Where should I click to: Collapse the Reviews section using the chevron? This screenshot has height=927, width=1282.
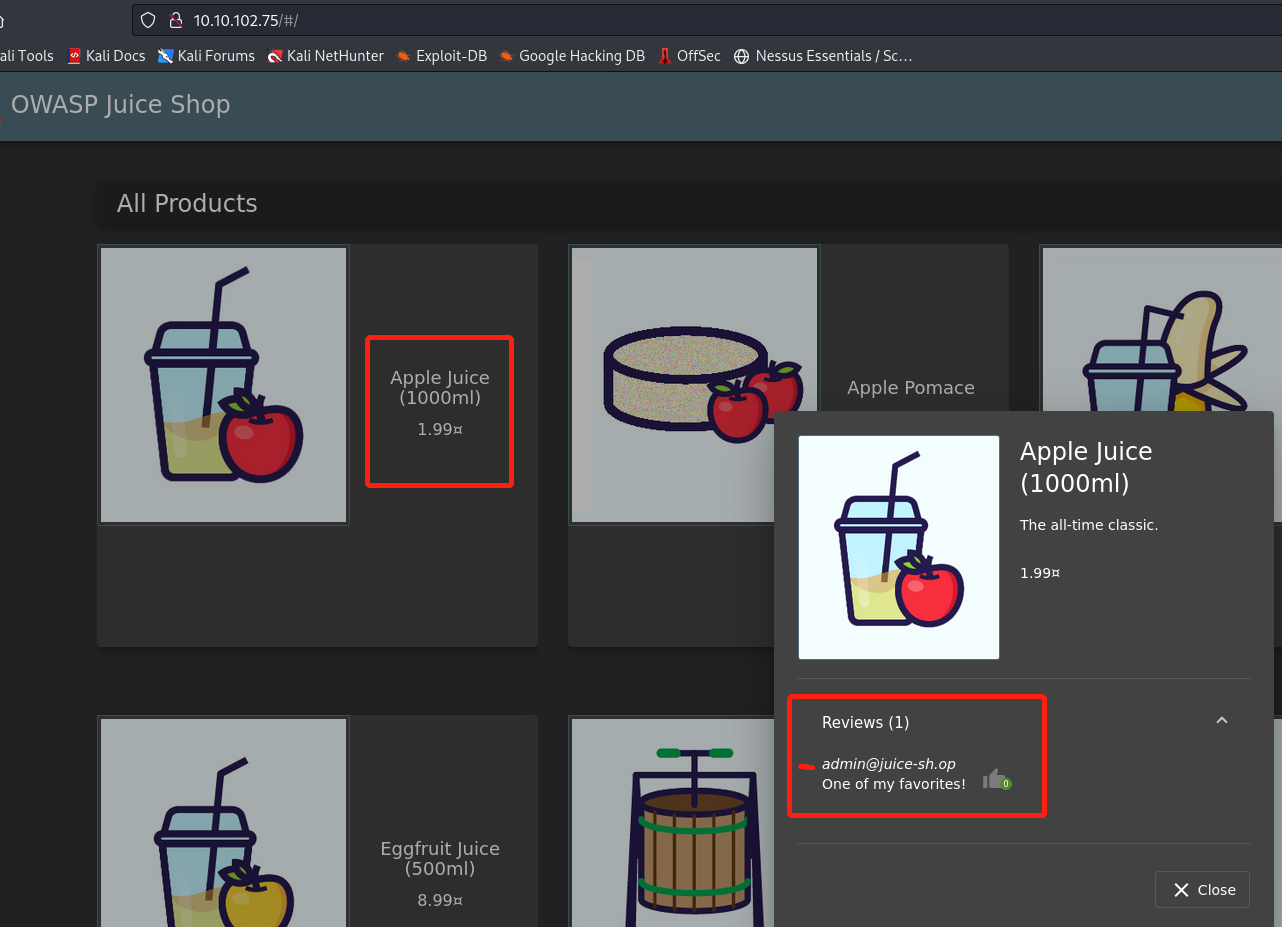pos(1221,721)
